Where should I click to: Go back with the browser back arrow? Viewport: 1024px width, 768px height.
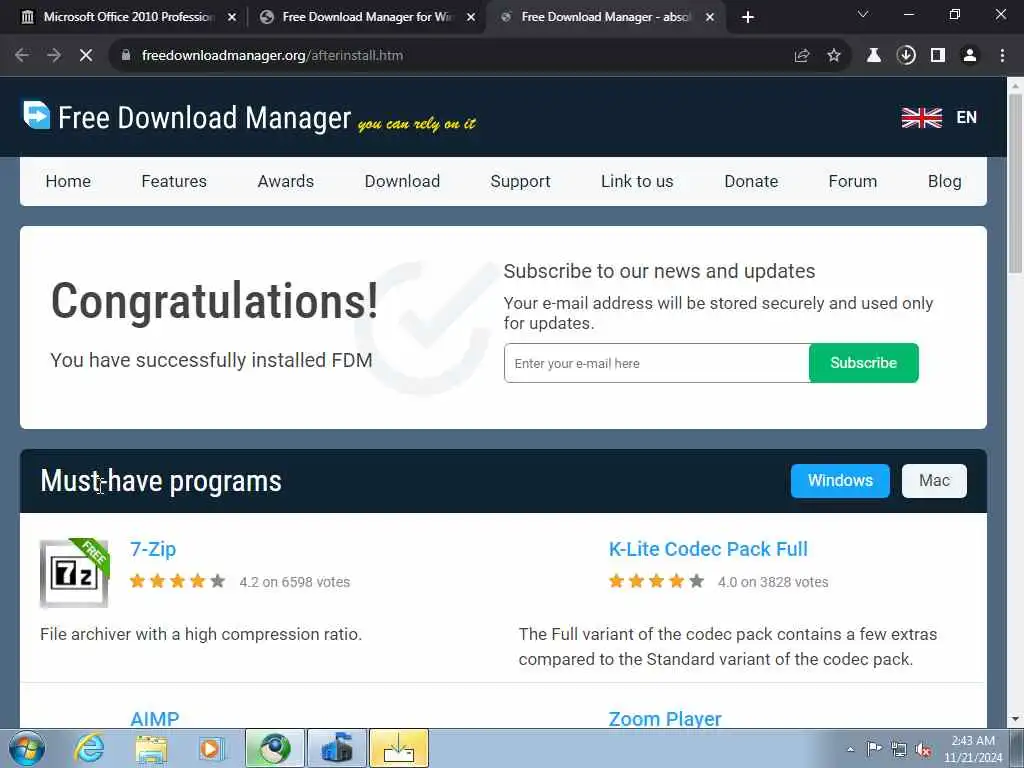[x=22, y=56]
